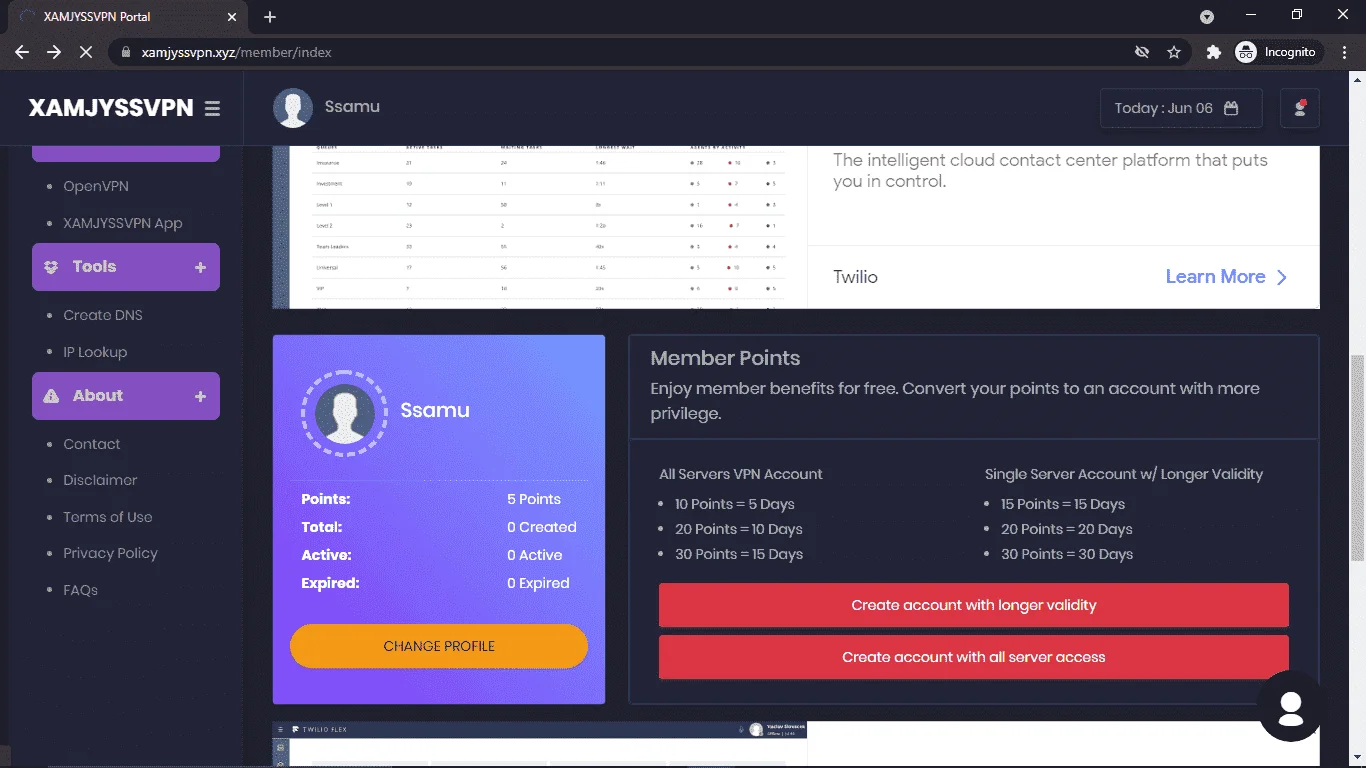1366x768 pixels.
Task: Click the site lock icon in address bar
Action: (126, 52)
